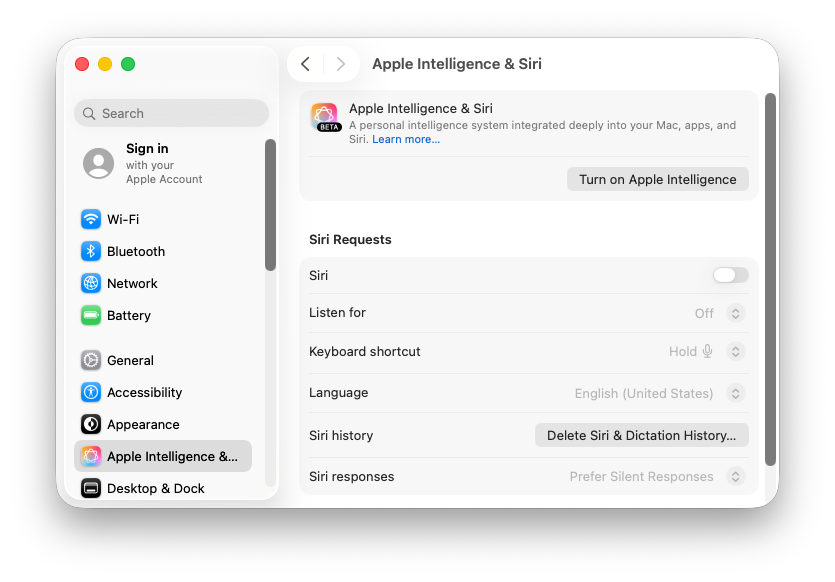Open the Learn more link
The image size is (835, 582).
click(x=406, y=139)
